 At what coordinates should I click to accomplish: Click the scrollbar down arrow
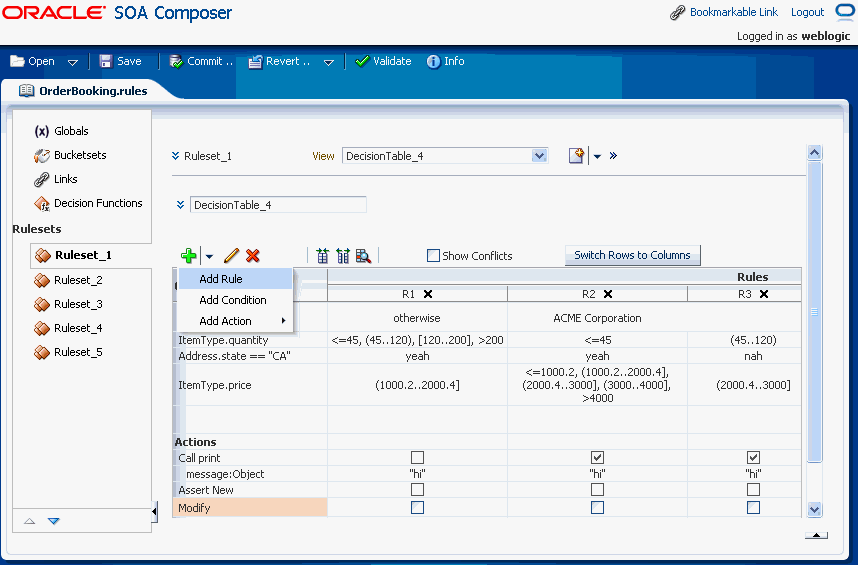click(x=814, y=510)
